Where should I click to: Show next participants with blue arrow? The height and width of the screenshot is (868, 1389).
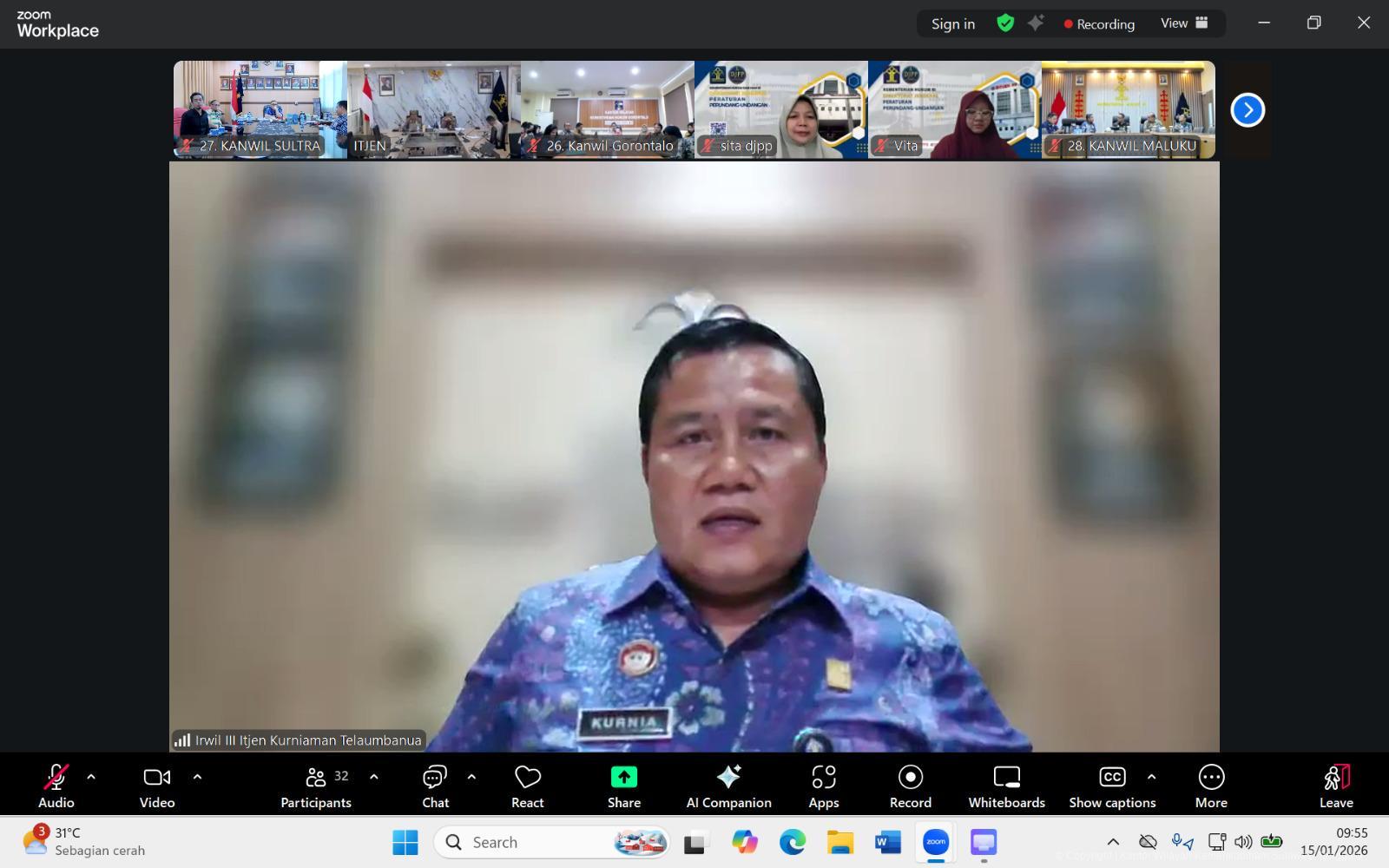1247,110
